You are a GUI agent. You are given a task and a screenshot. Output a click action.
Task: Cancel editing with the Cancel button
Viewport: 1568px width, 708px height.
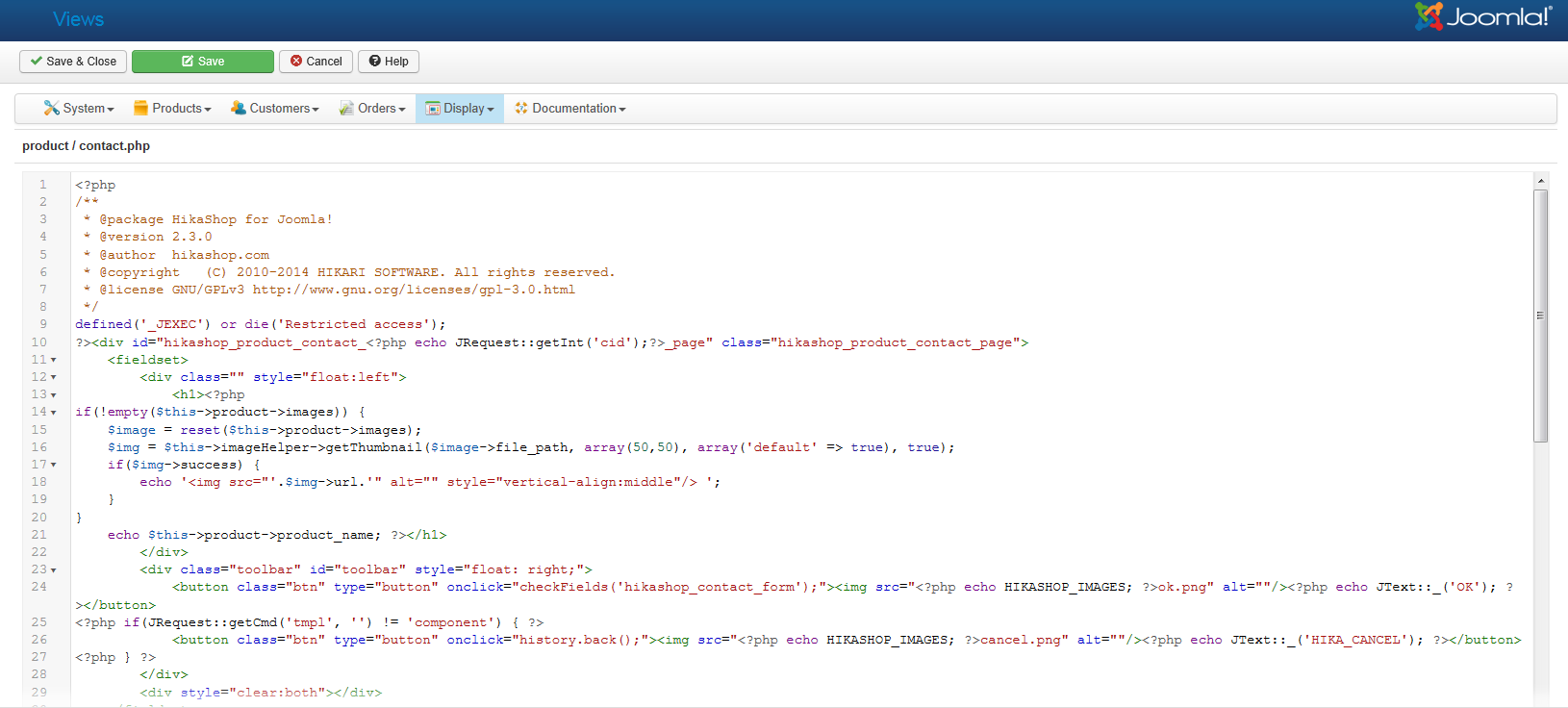click(316, 62)
